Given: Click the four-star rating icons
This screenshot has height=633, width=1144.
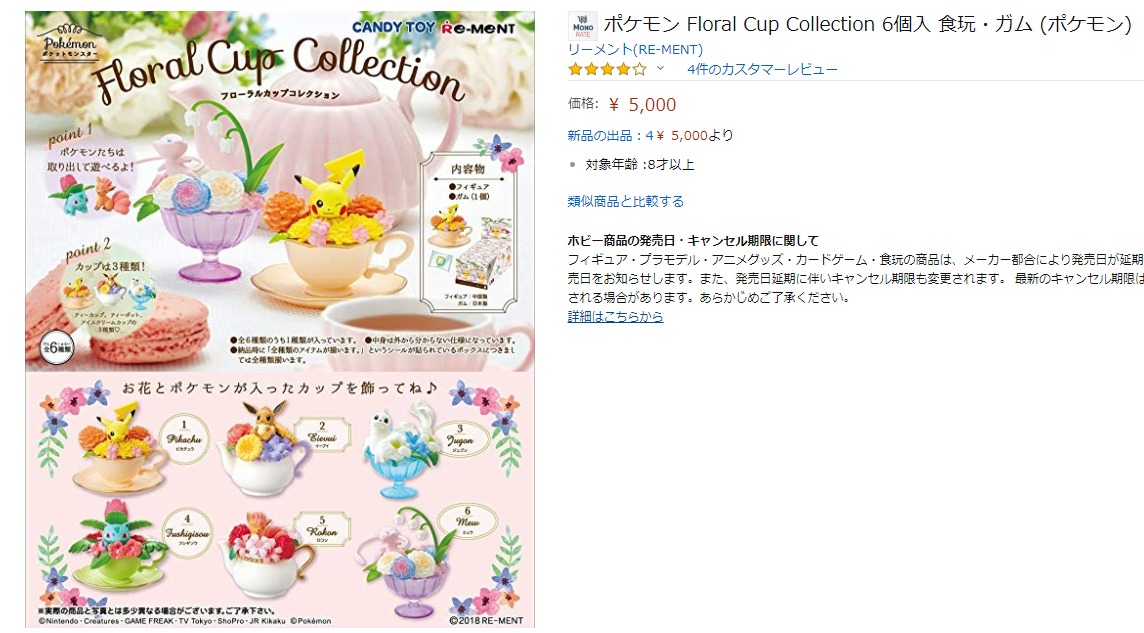Looking at the screenshot, I should tap(607, 69).
